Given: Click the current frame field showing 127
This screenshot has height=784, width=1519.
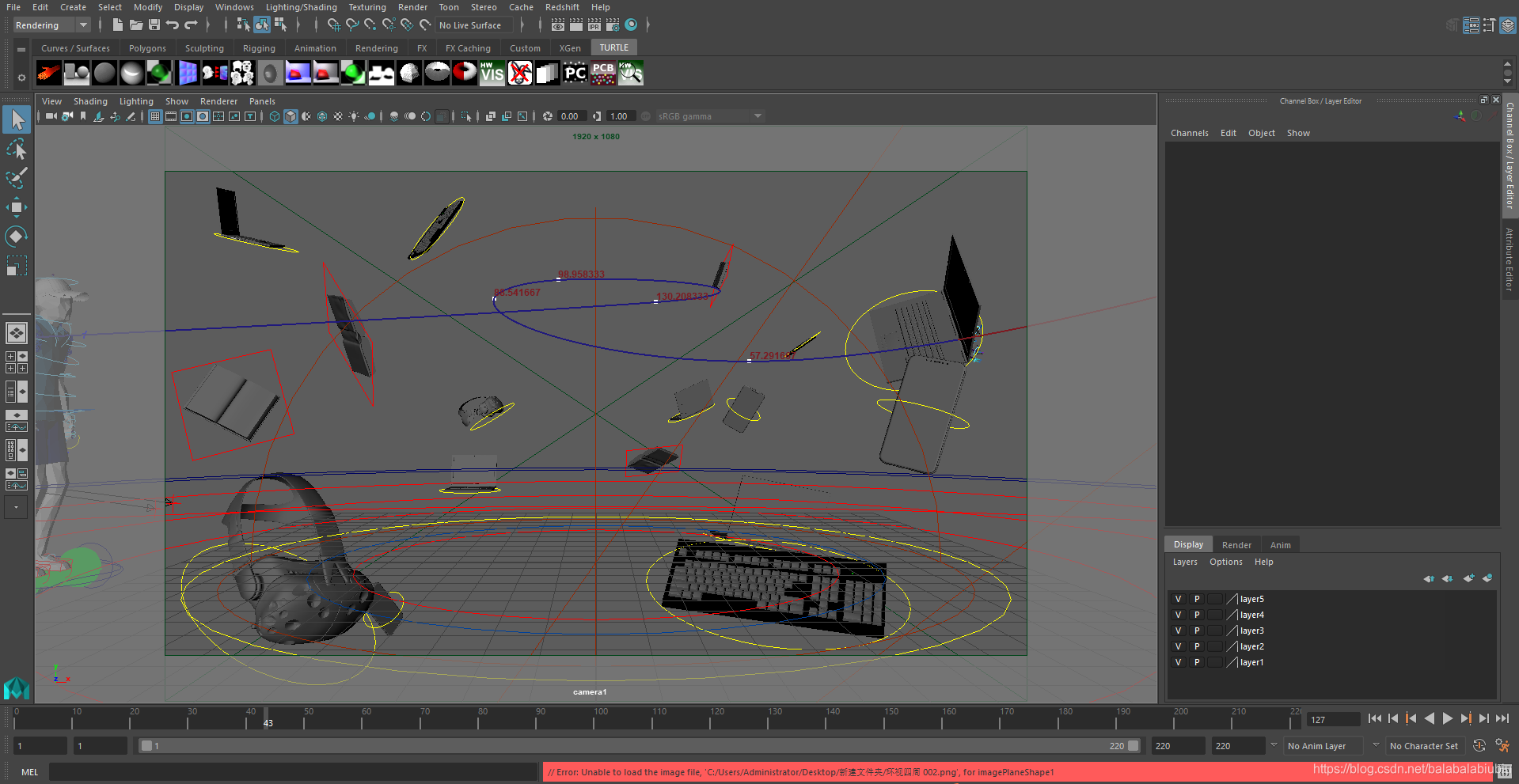Looking at the screenshot, I should [x=1333, y=719].
